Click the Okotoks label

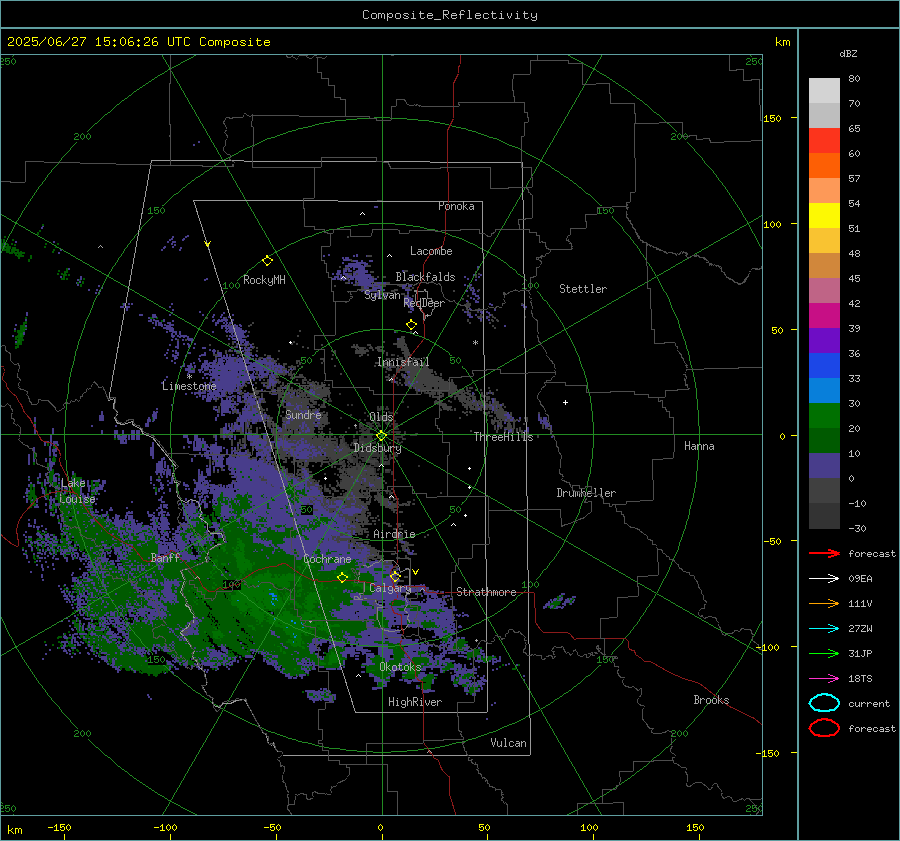click(x=400, y=667)
